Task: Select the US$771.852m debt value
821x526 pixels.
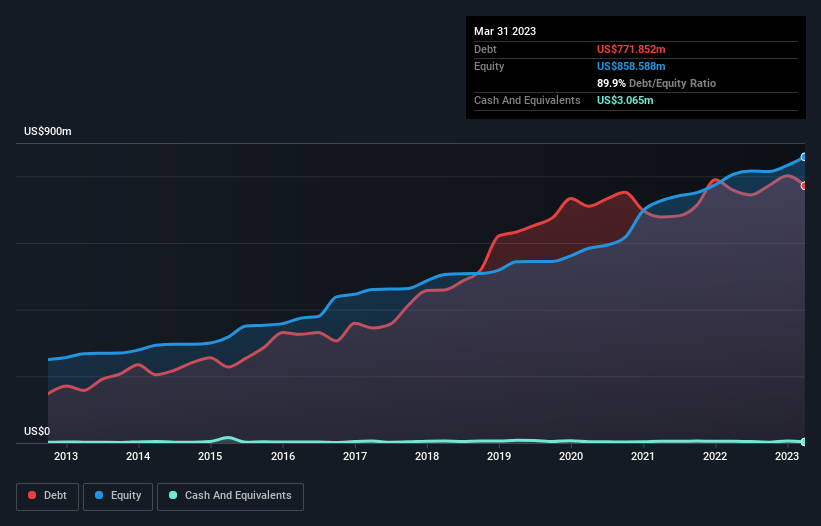Action: click(x=631, y=49)
